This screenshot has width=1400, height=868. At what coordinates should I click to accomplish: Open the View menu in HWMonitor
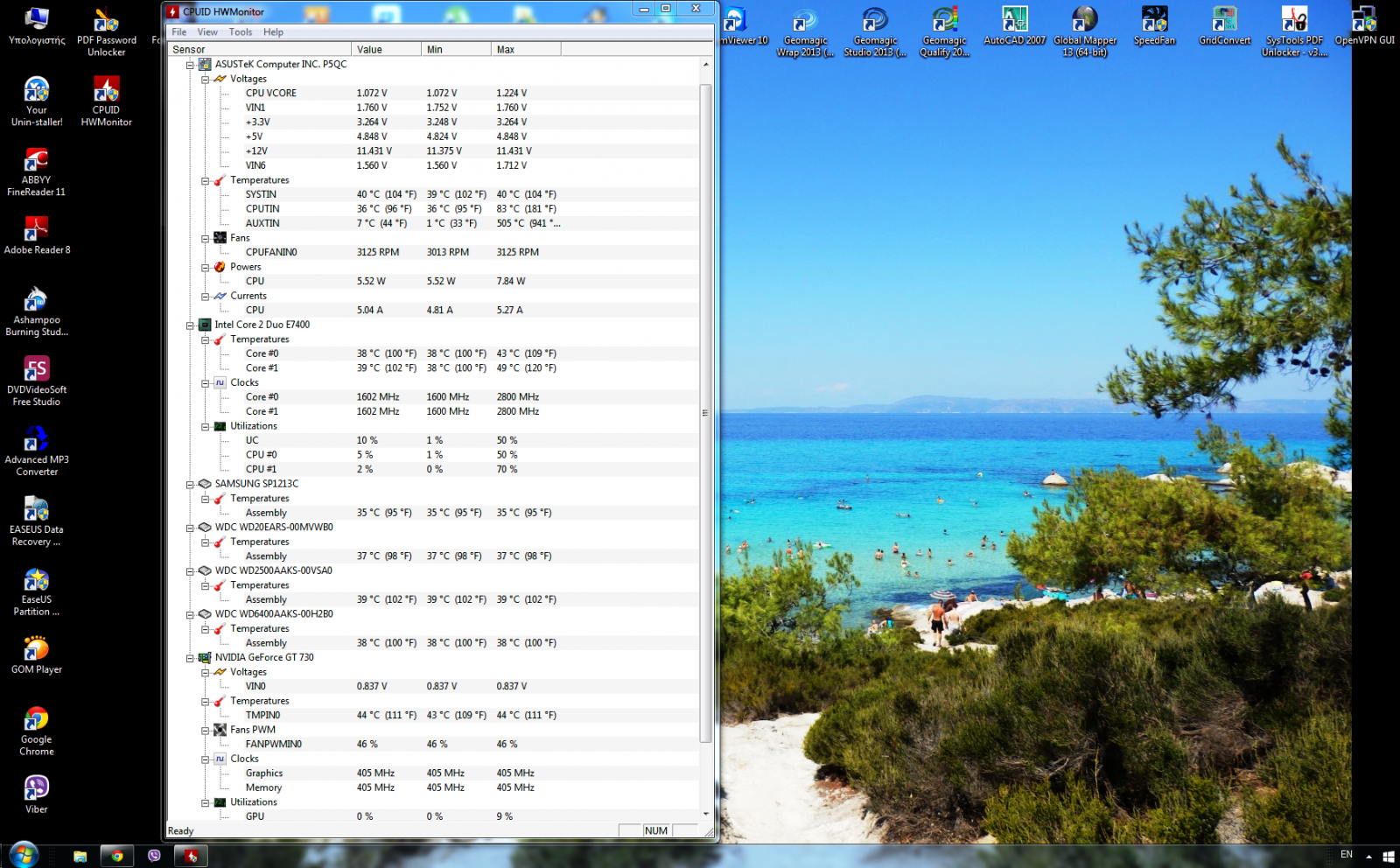(x=207, y=32)
